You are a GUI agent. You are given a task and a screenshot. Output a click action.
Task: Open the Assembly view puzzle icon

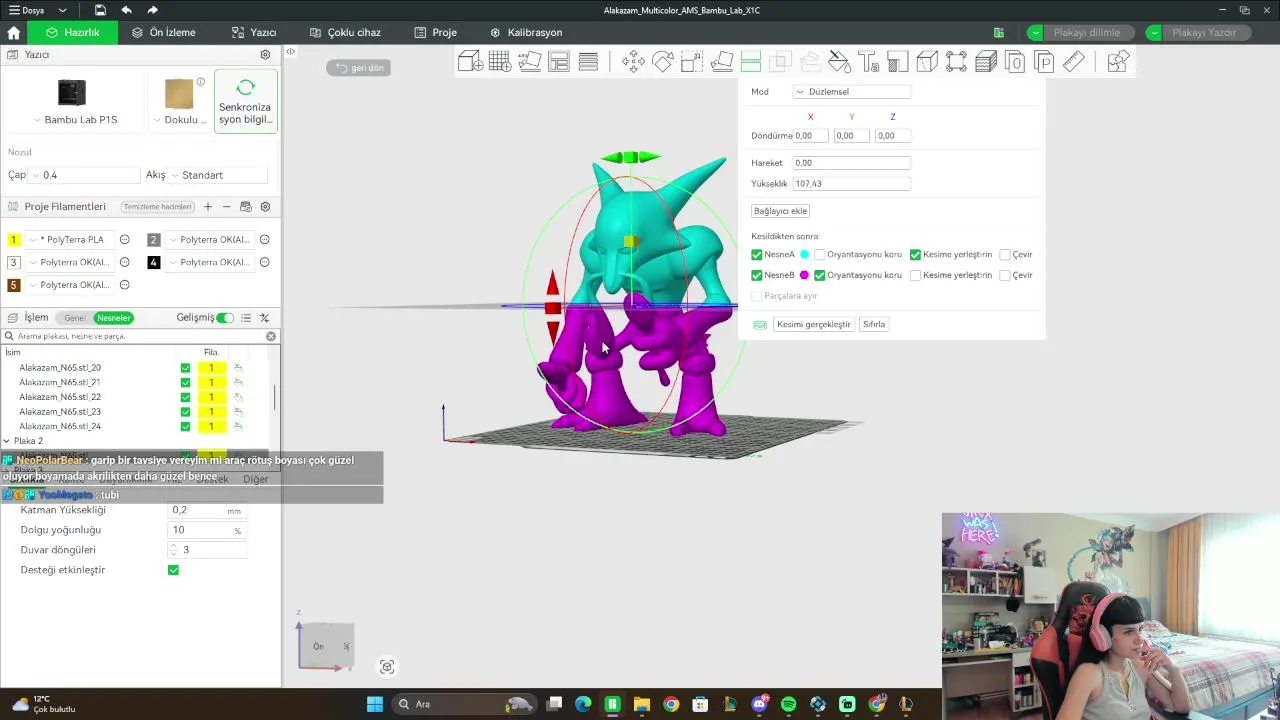(1118, 62)
